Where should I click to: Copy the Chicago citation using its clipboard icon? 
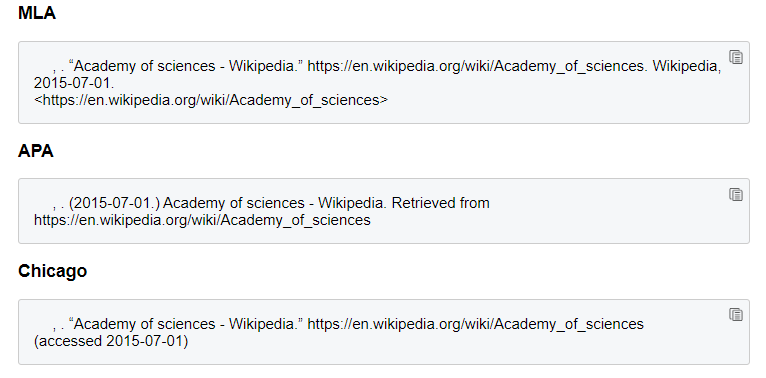pos(736,315)
